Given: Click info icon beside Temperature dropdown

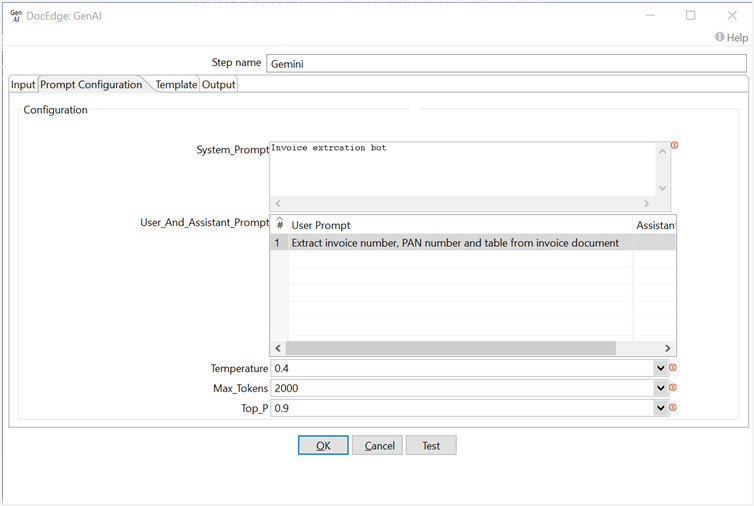Looking at the screenshot, I should click(x=673, y=367).
